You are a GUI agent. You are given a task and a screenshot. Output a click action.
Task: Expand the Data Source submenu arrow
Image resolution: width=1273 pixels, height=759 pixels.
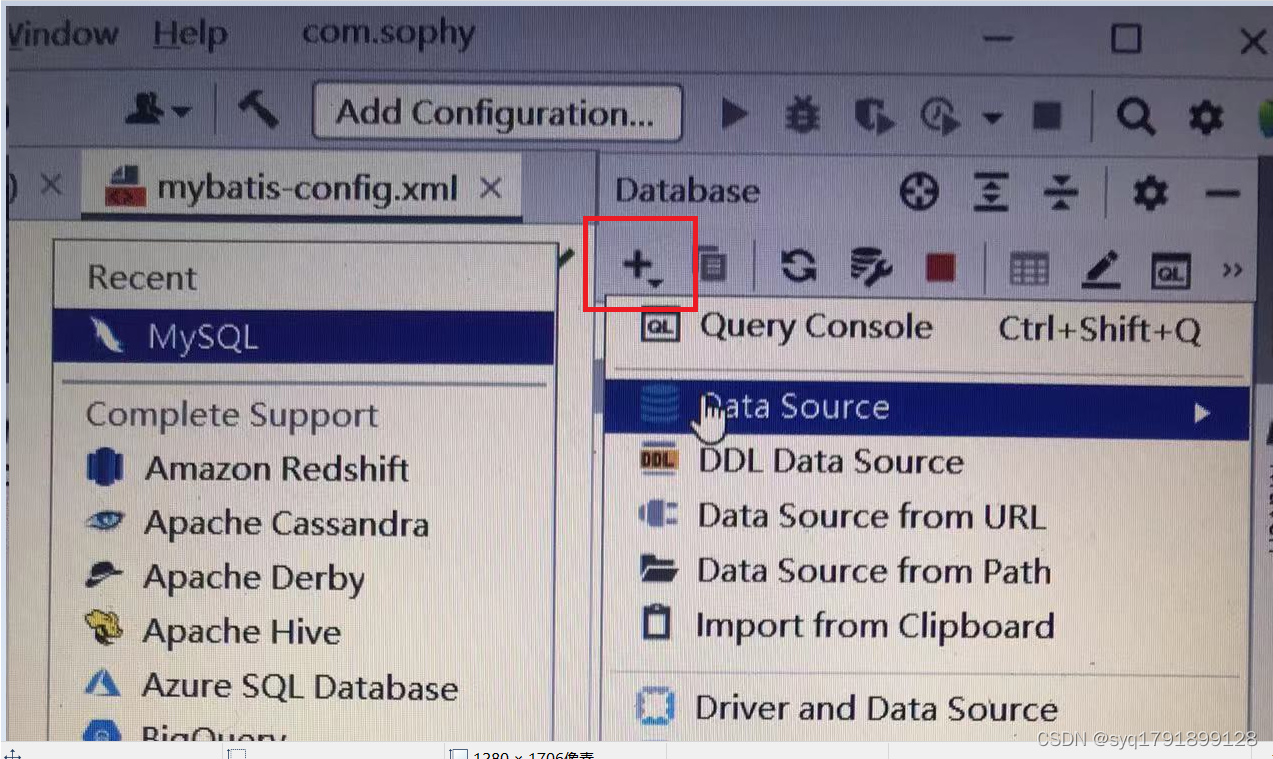[1202, 412]
